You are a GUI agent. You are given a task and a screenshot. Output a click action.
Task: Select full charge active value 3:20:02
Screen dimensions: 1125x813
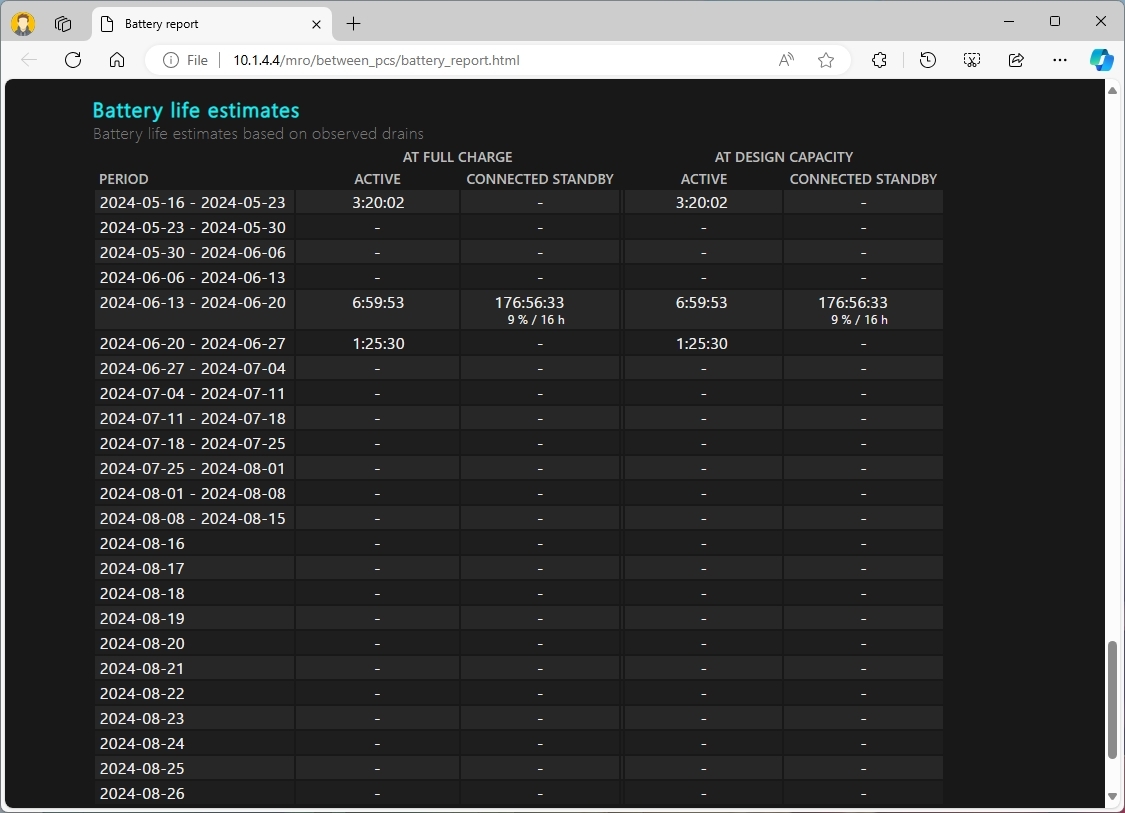coord(378,202)
